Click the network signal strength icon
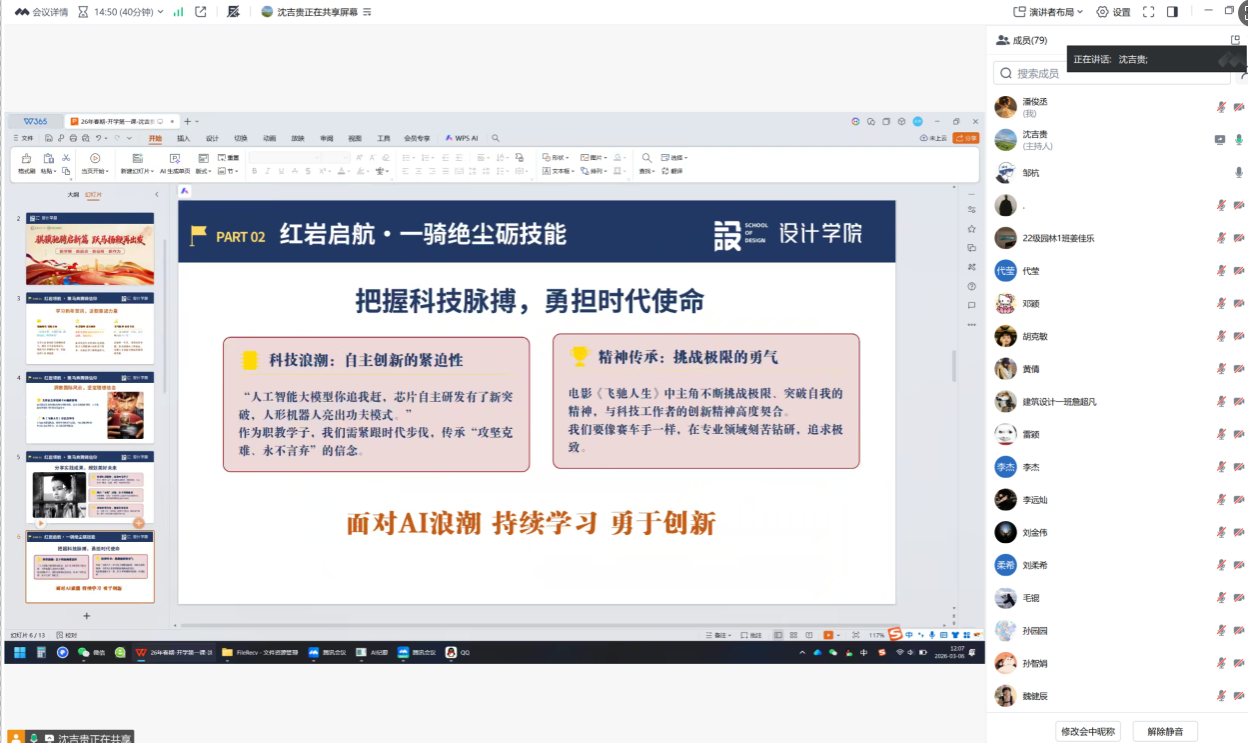 (178, 12)
